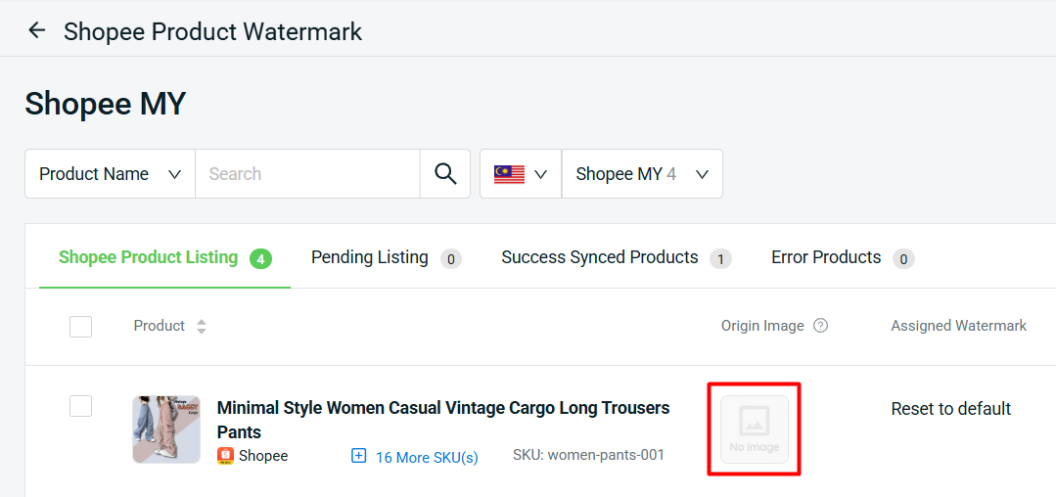Sort by Product column arrows

[201, 327]
